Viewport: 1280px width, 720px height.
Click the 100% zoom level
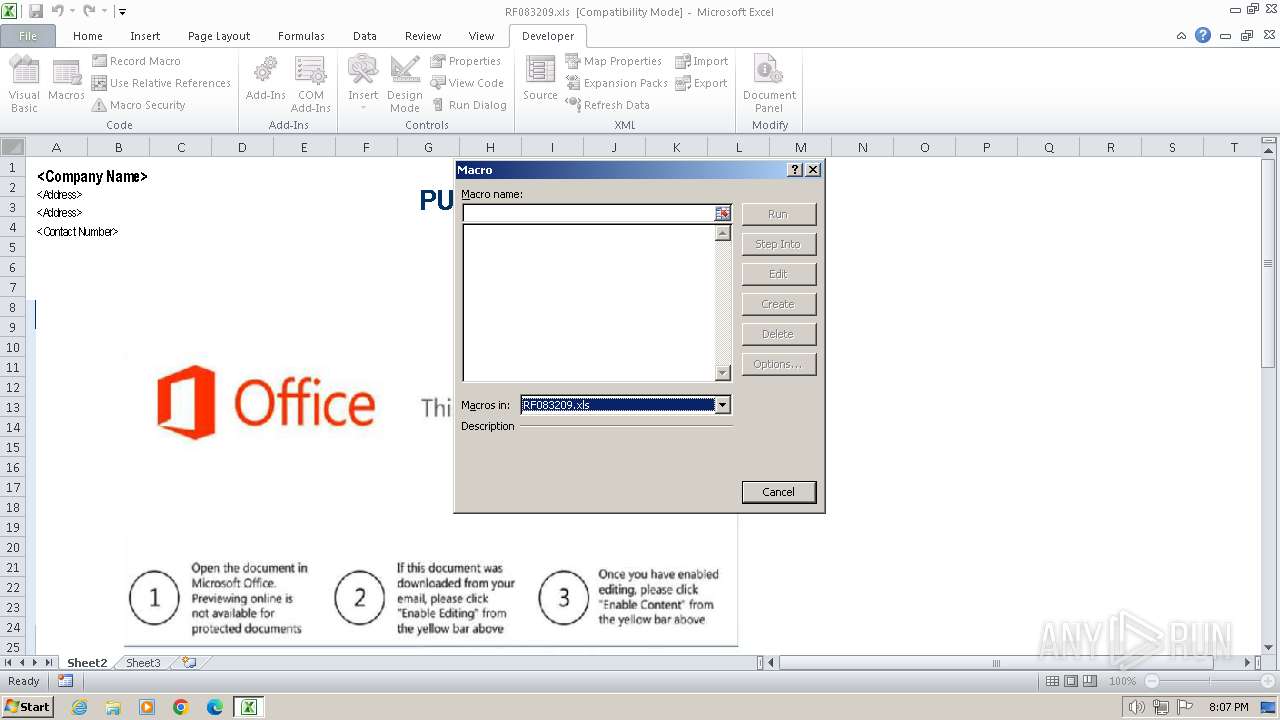[x=1122, y=681]
